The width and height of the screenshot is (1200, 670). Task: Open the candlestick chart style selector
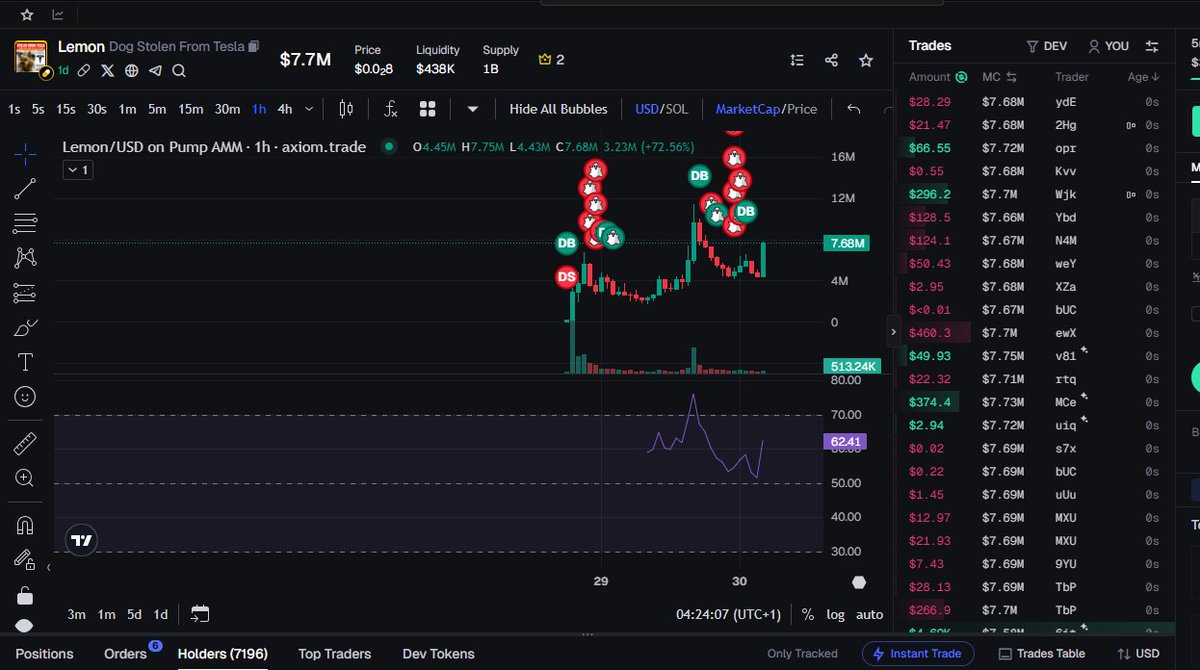pos(347,109)
